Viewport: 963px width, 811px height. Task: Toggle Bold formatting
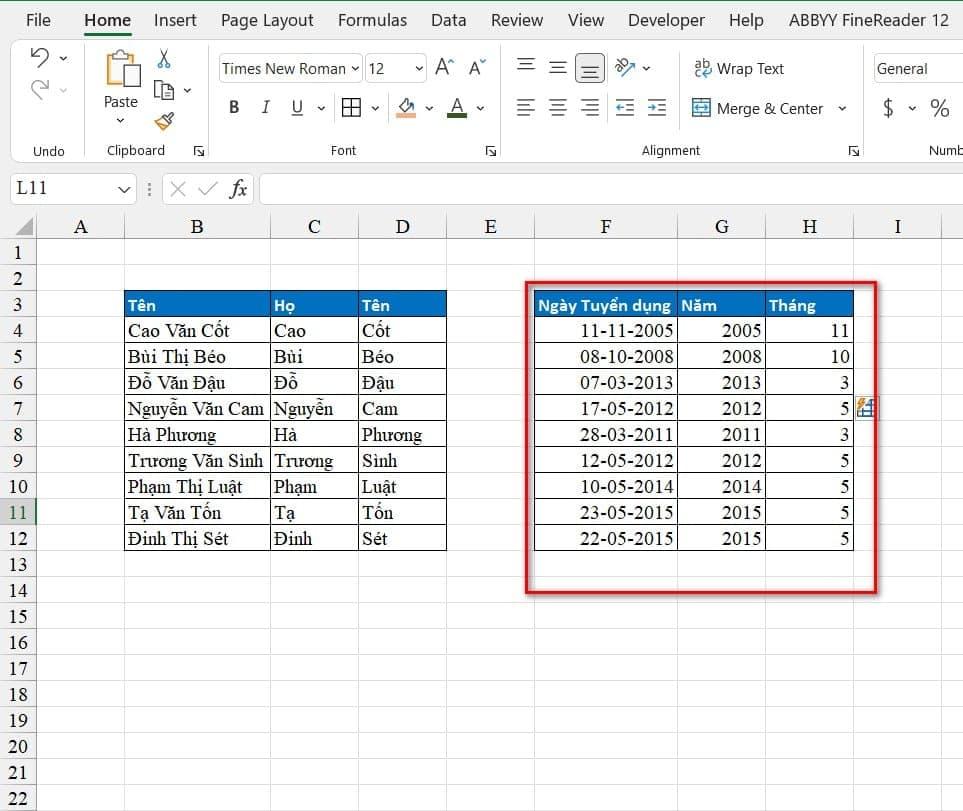point(234,108)
